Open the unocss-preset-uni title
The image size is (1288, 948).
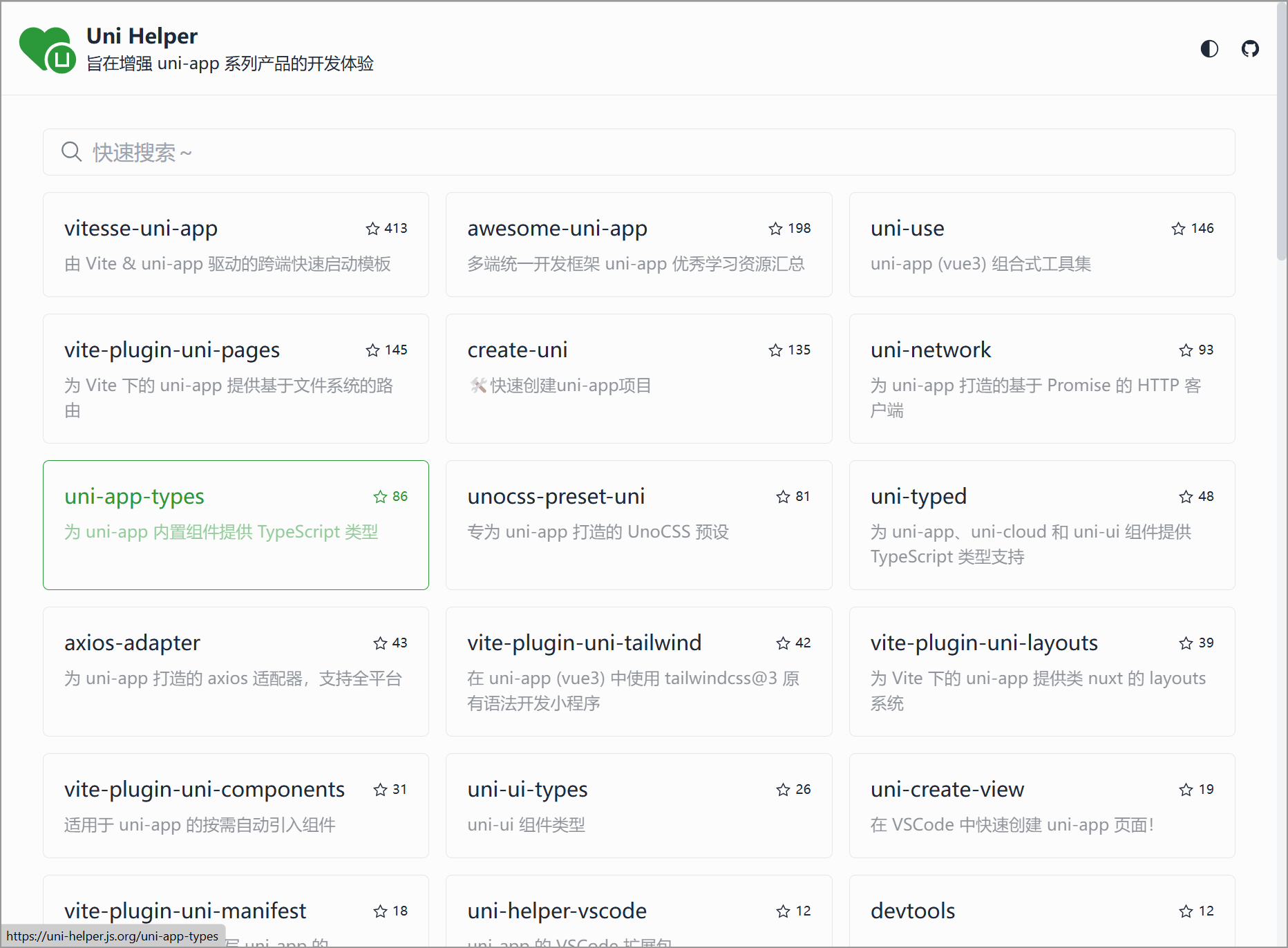click(556, 496)
